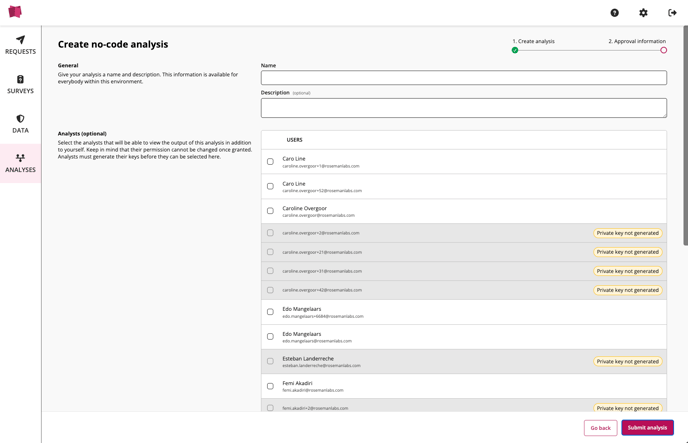
Task: Click the Approval information step circle
Action: [x=663, y=50]
